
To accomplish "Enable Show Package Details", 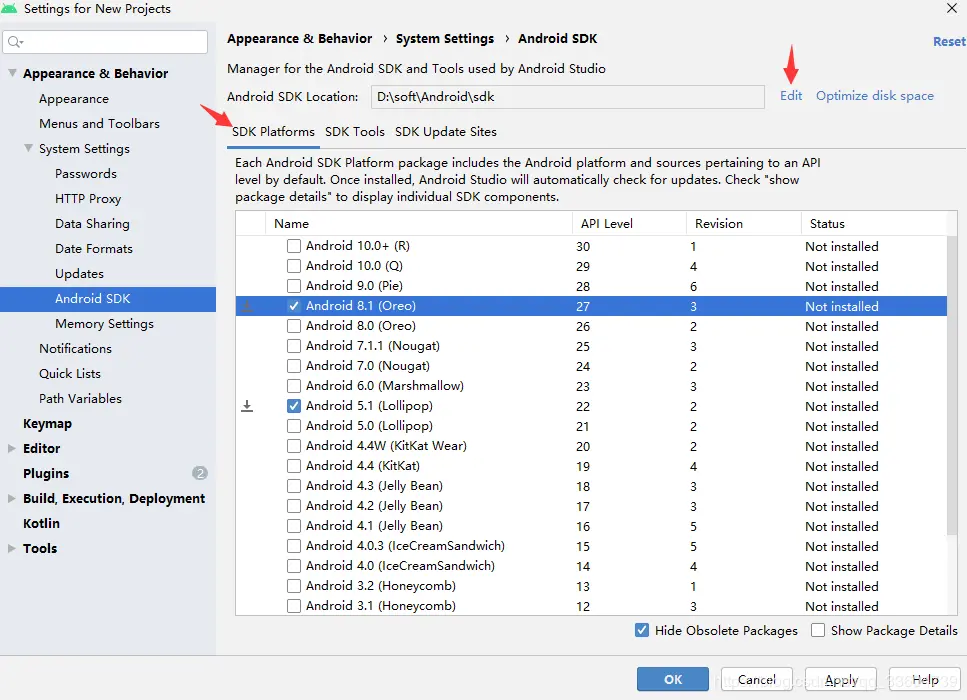I will 818,630.
